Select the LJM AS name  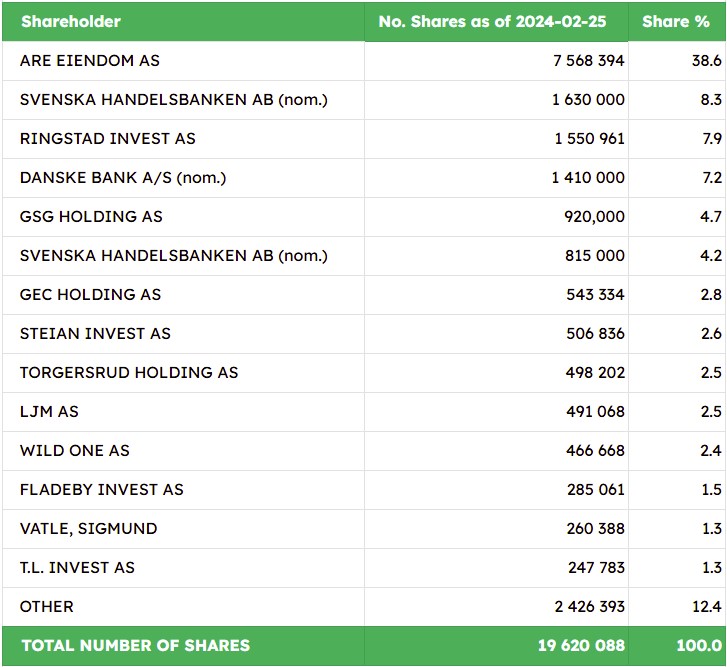[49, 411]
